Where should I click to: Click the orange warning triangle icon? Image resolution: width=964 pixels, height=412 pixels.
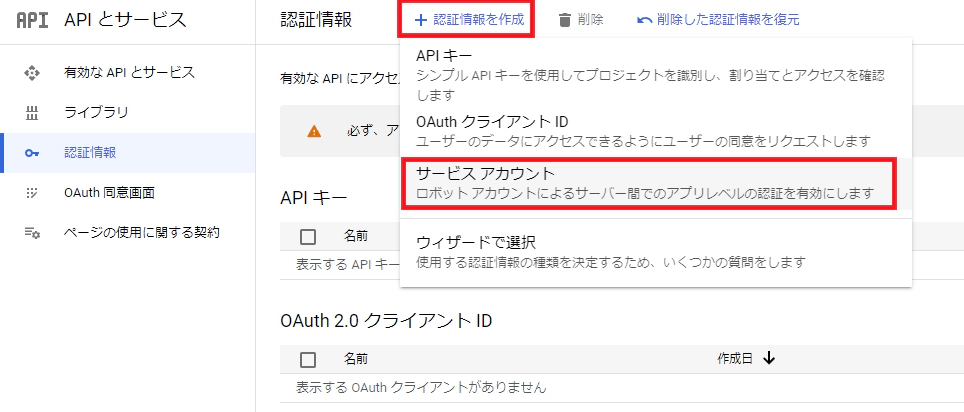314,131
